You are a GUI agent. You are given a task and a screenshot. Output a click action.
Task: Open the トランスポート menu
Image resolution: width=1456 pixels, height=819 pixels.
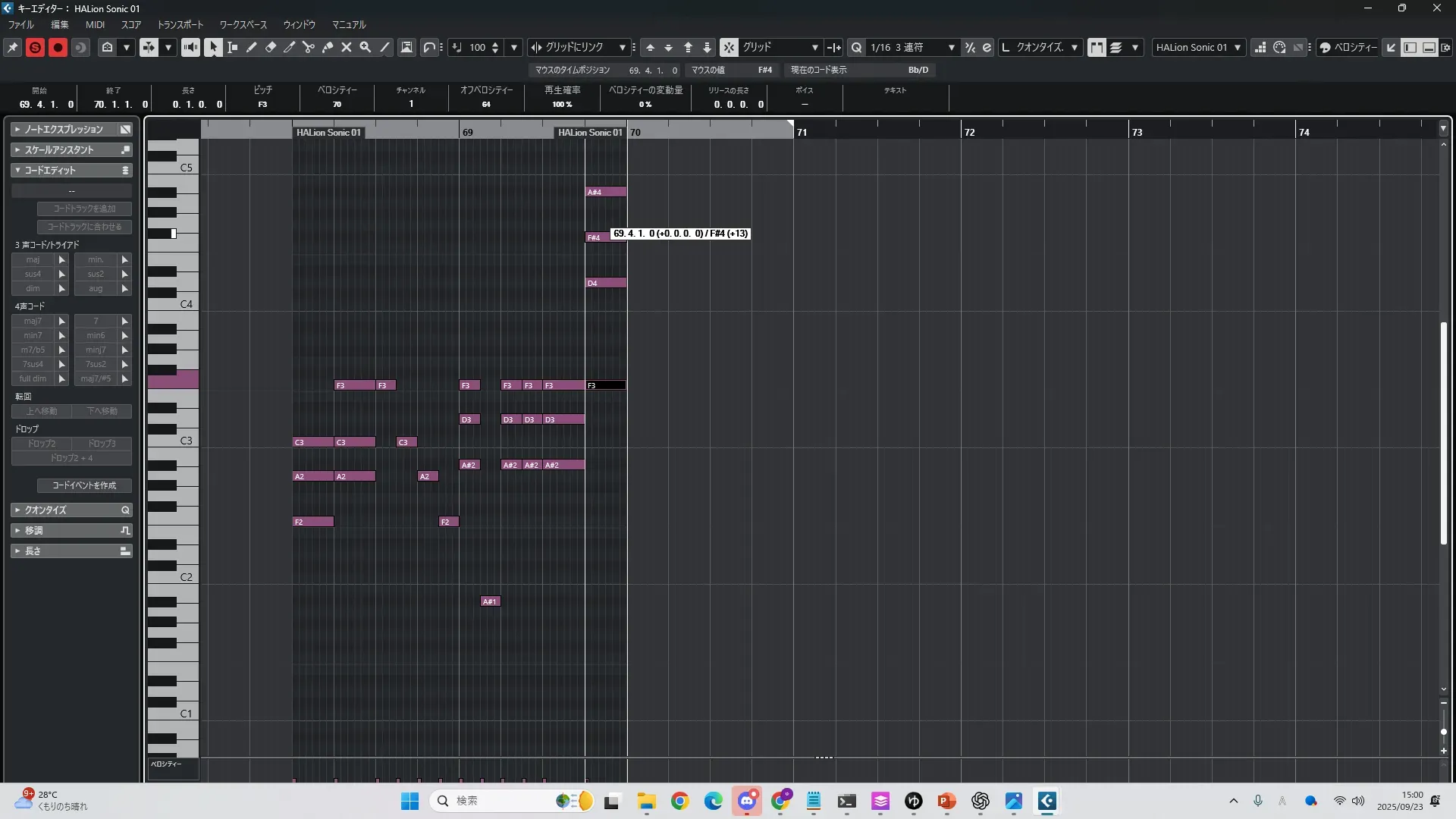(180, 25)
